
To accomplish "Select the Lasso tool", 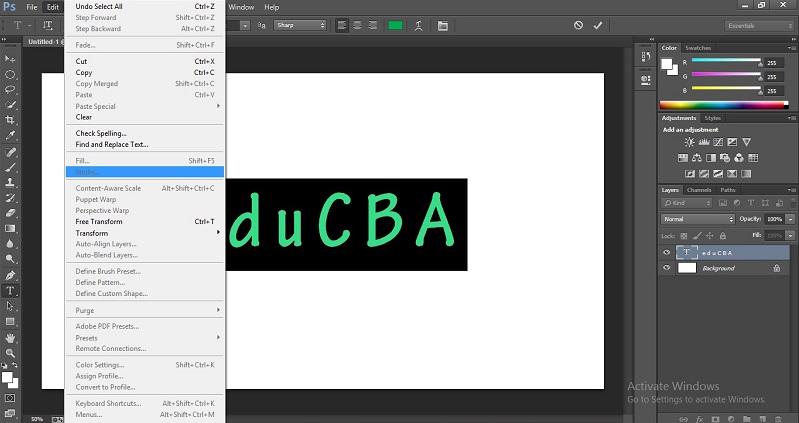I will (x=10, y=90).
